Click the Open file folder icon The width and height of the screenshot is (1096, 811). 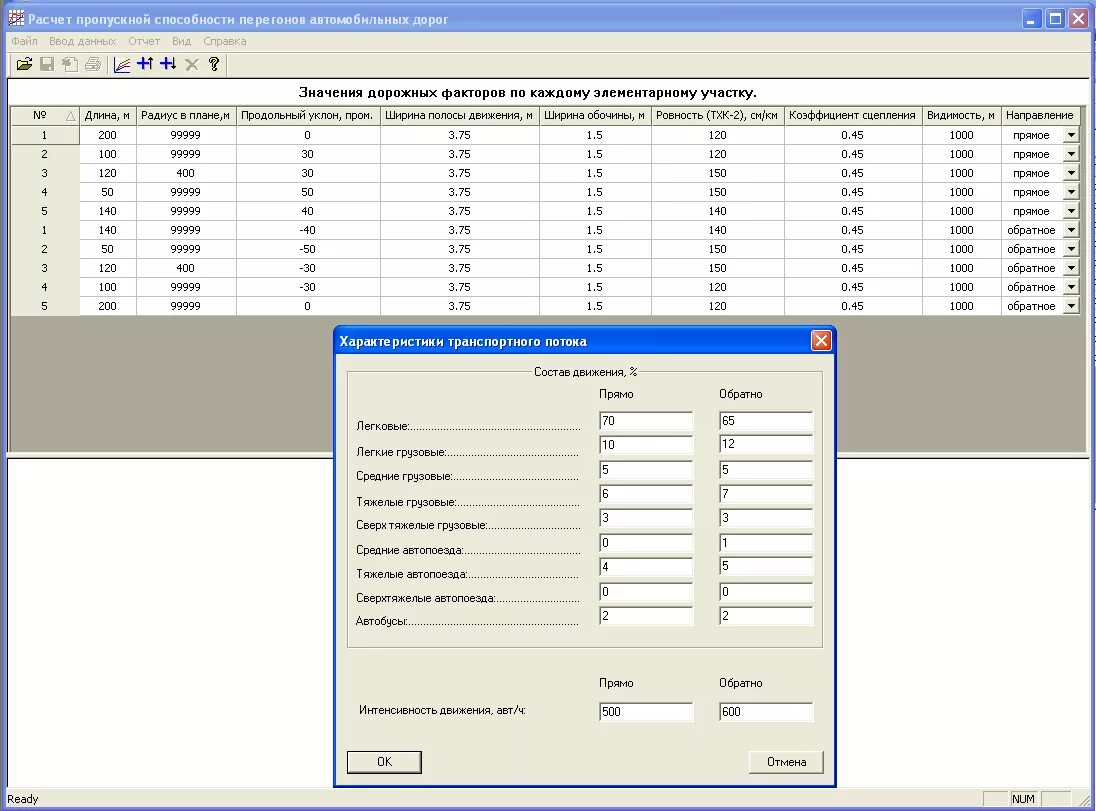(24, 64)
